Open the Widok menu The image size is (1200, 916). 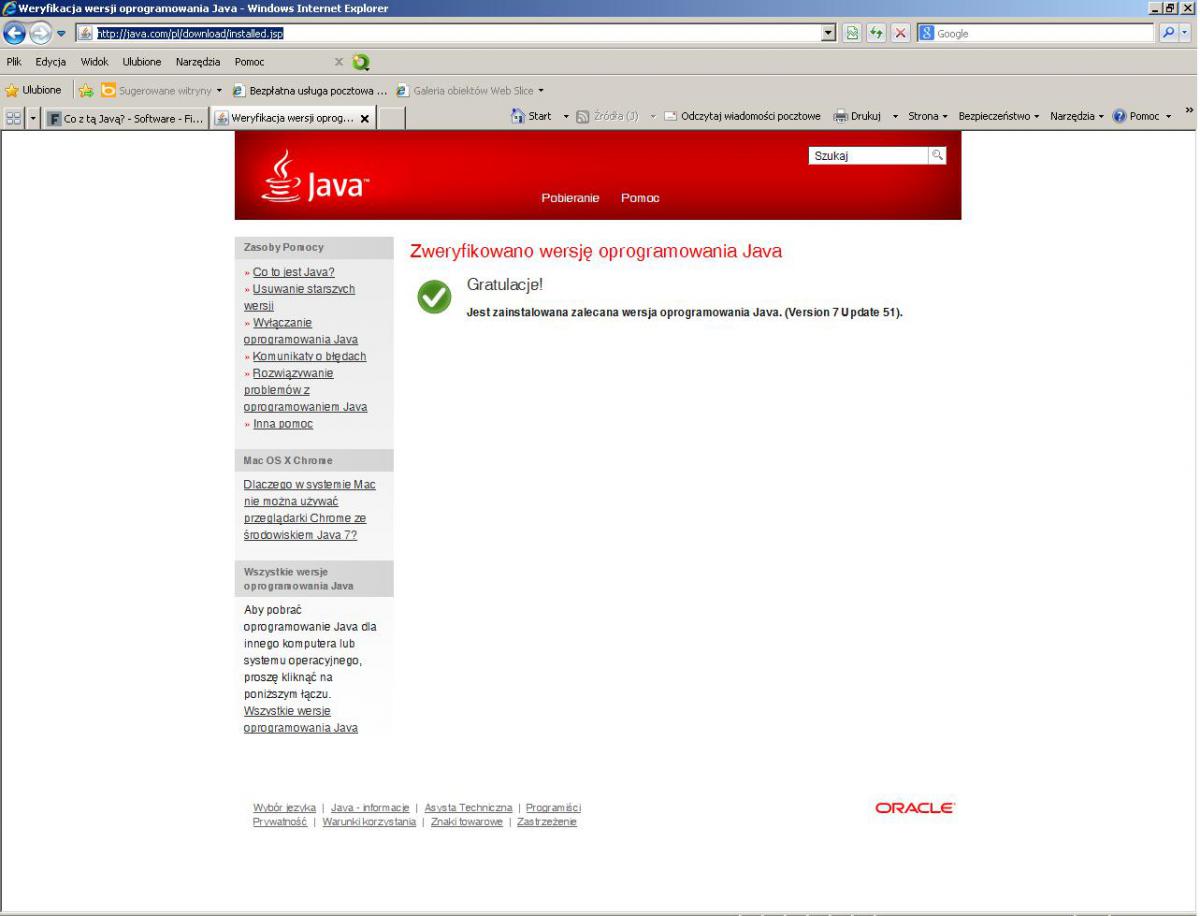95,62
